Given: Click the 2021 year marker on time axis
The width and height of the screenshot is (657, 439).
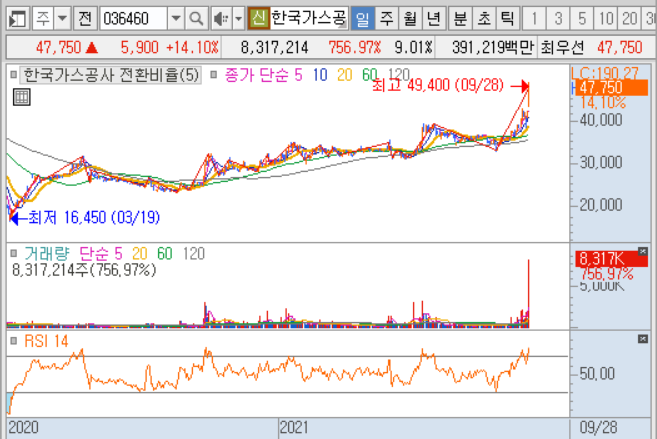Looking at the screenshot, I should pyautogui.click(x=294, y=428).
